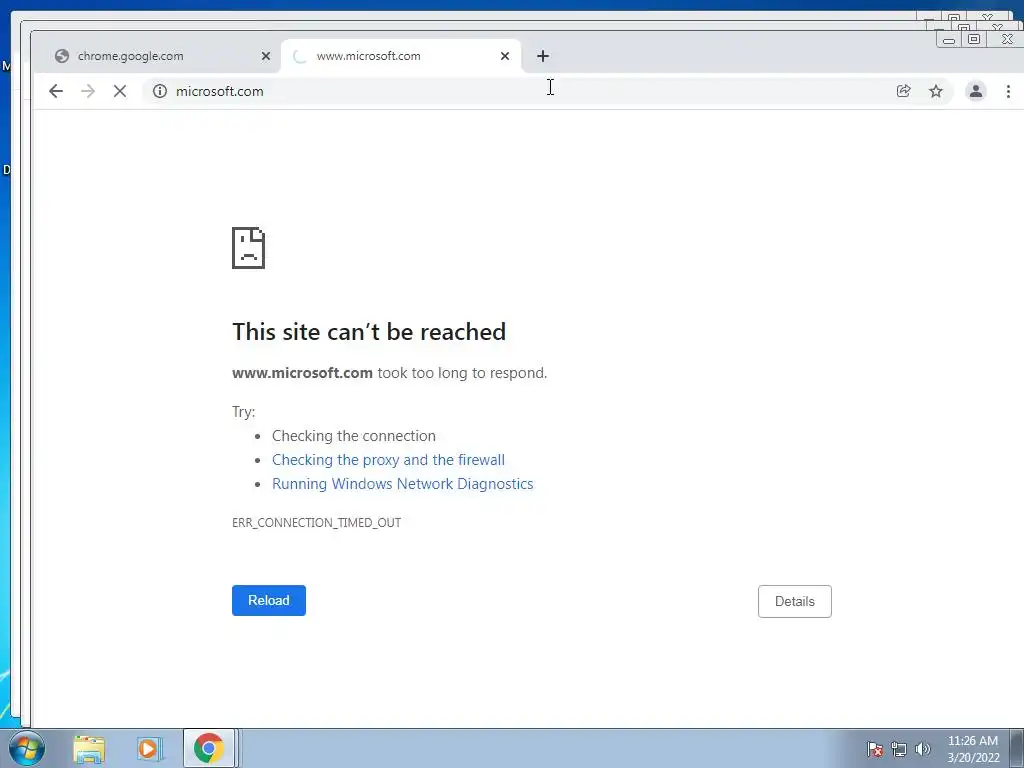This screenshot has height=768, width=1024.
Task: Click the sad page error icon
Action: (x=248, y=248)
